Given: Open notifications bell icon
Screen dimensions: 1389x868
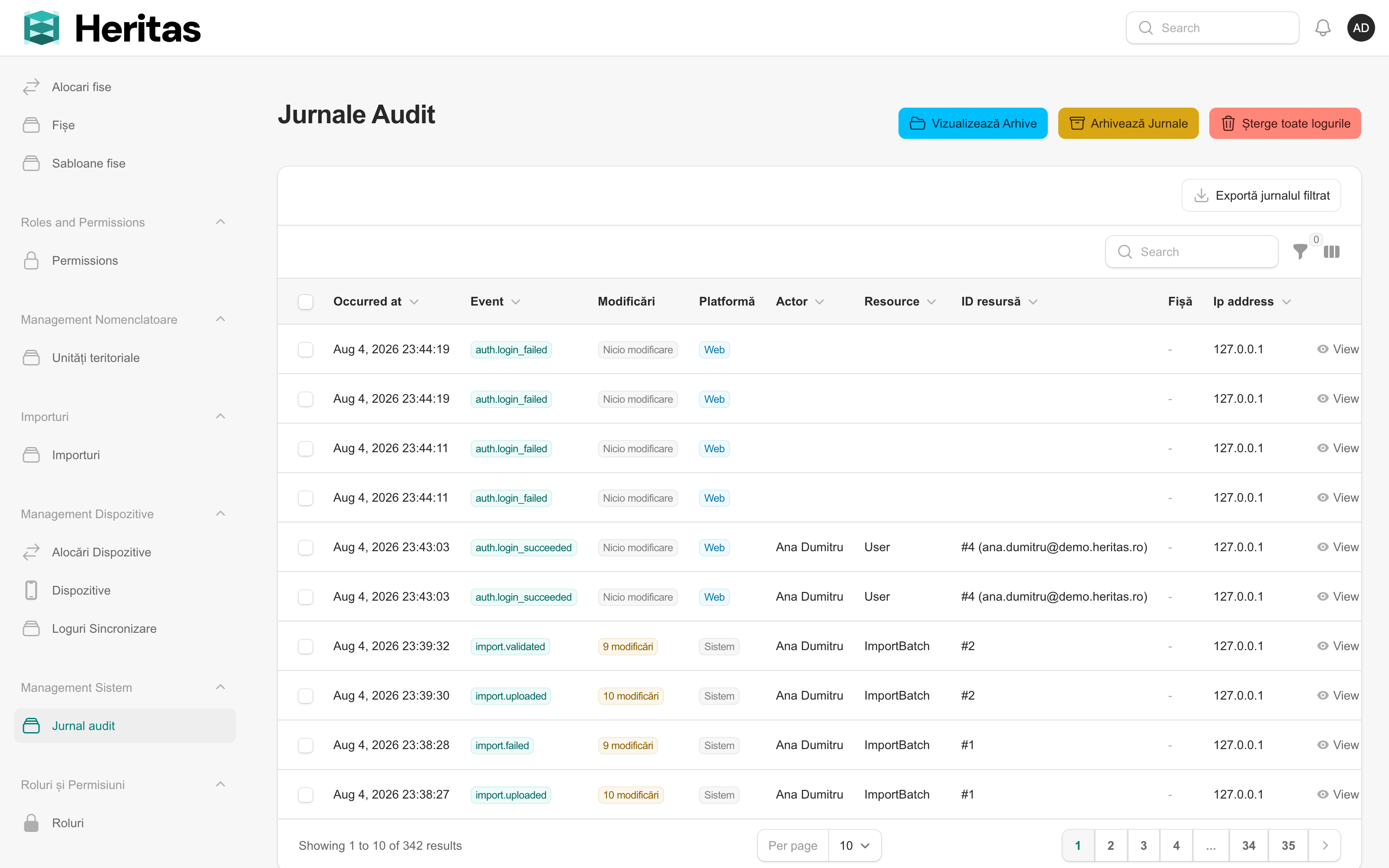Looking at the screenshot, I should point(1323,27).
